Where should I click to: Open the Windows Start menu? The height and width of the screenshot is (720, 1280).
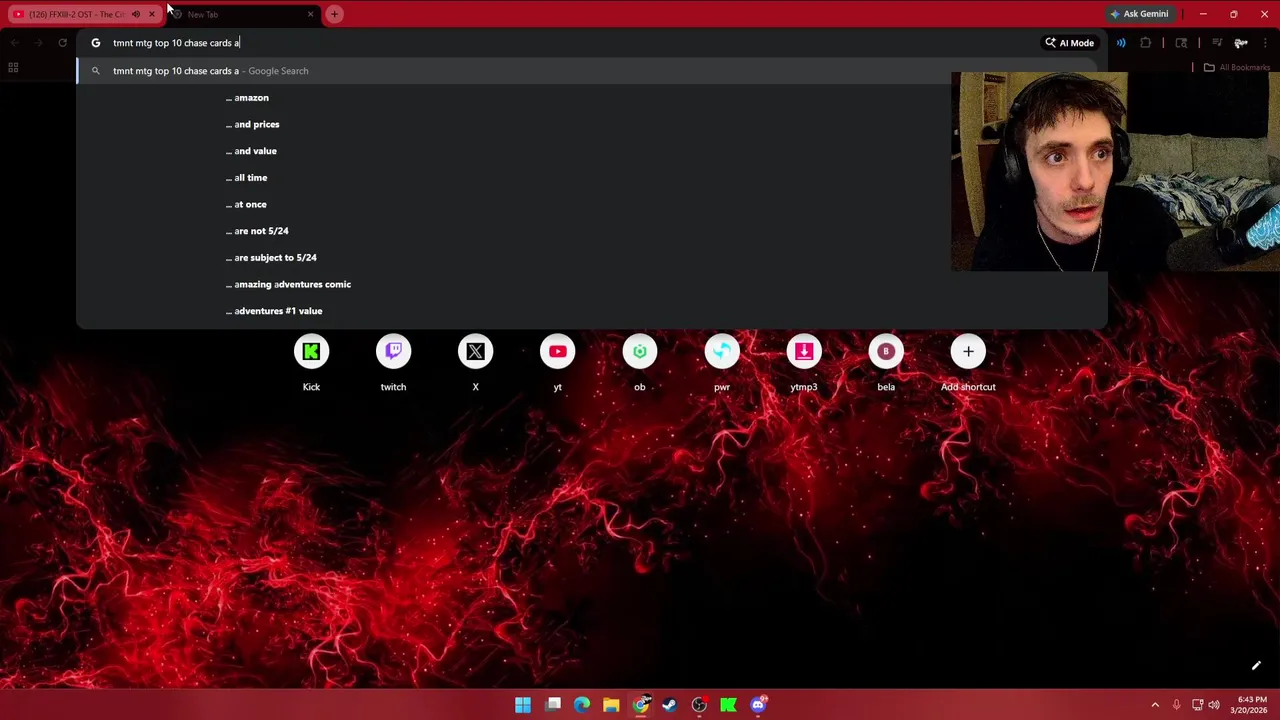pyautogui.click(x=523, y=705)
